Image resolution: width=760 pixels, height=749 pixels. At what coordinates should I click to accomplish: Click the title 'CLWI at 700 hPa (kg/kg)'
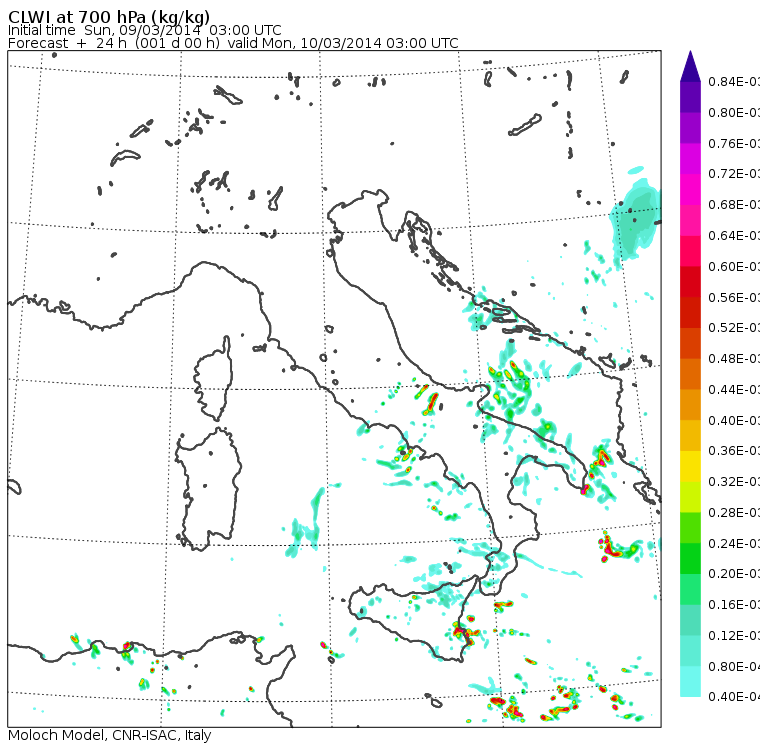(x=109, y=16)
